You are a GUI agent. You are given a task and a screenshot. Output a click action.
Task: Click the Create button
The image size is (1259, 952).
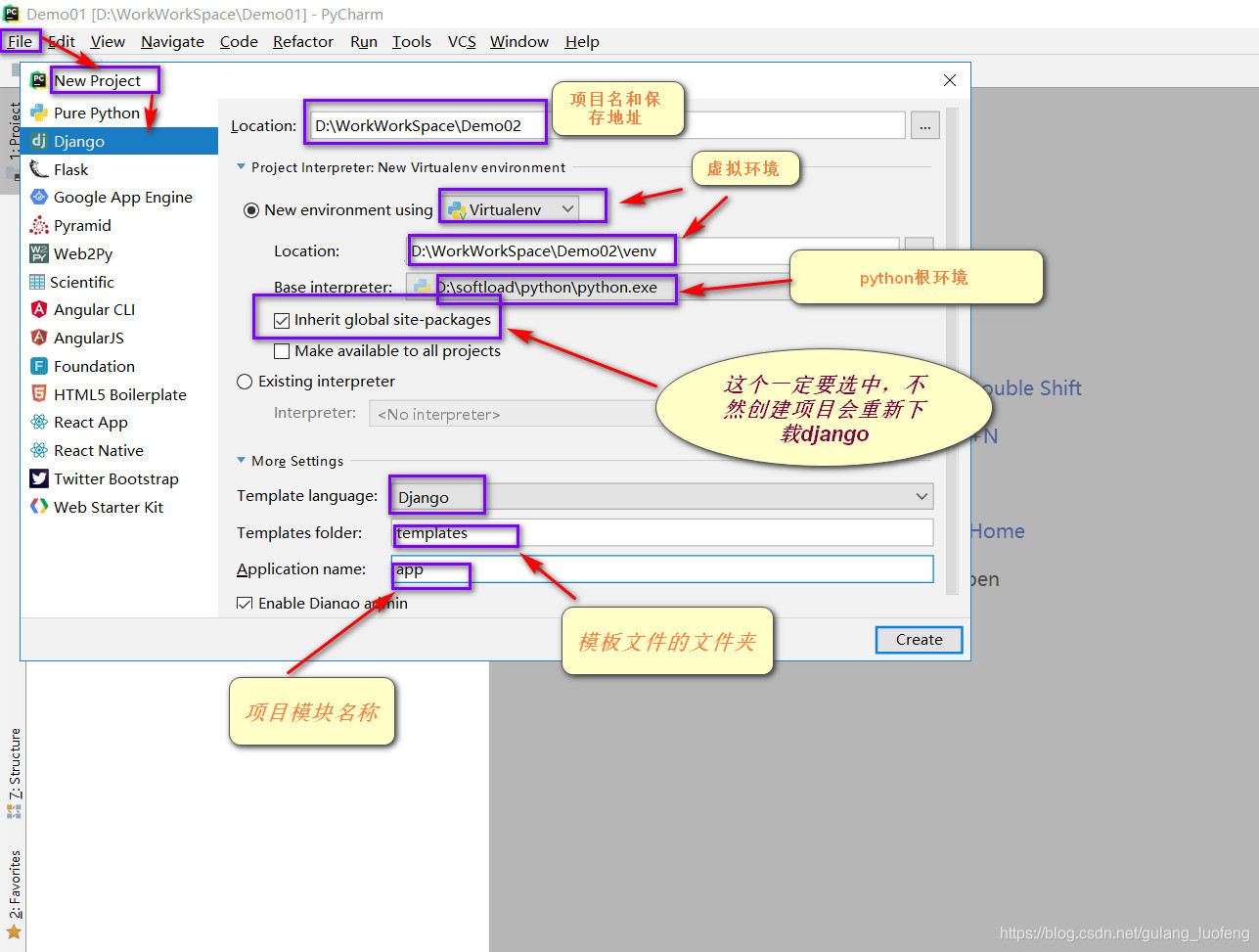(x=920, y=640)
